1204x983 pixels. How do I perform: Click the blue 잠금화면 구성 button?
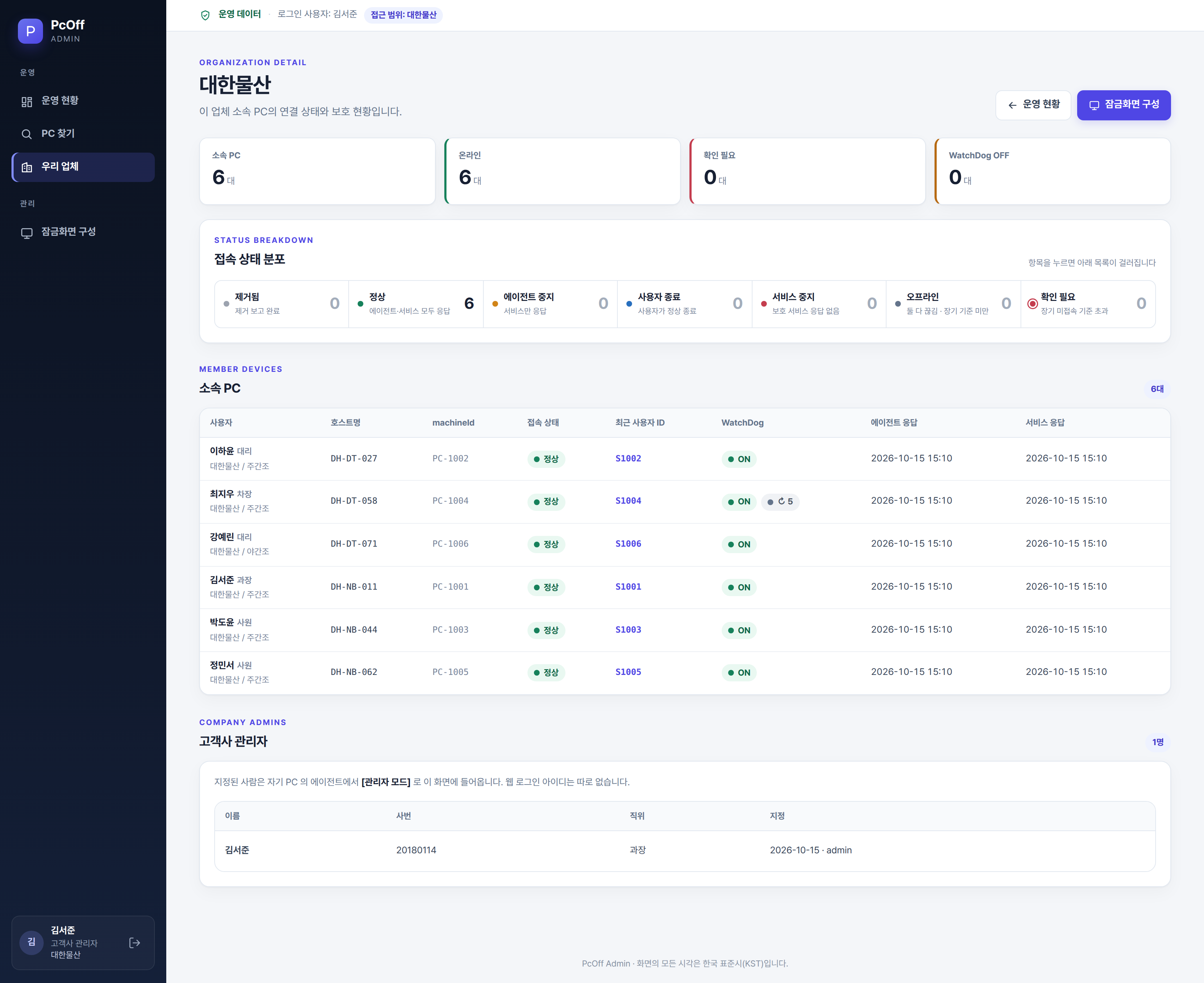point(1124,105)
